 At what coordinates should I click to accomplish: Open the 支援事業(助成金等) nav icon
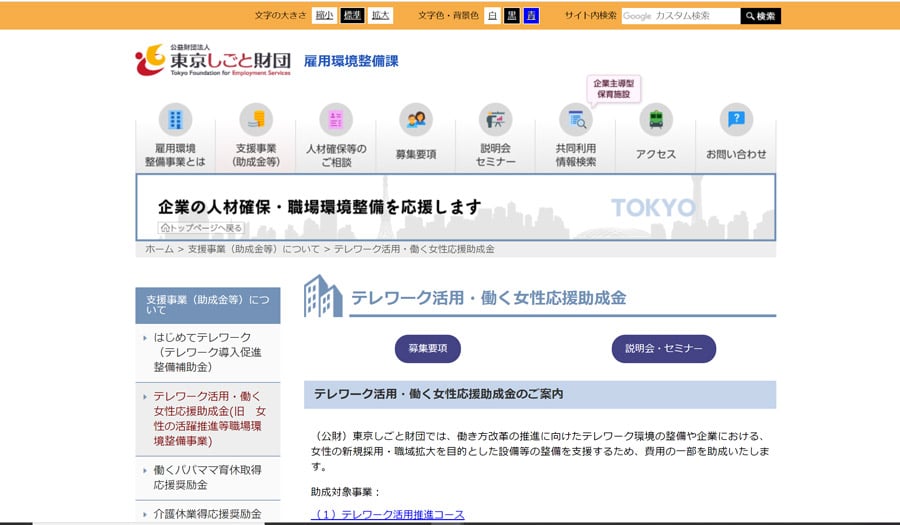256,120
